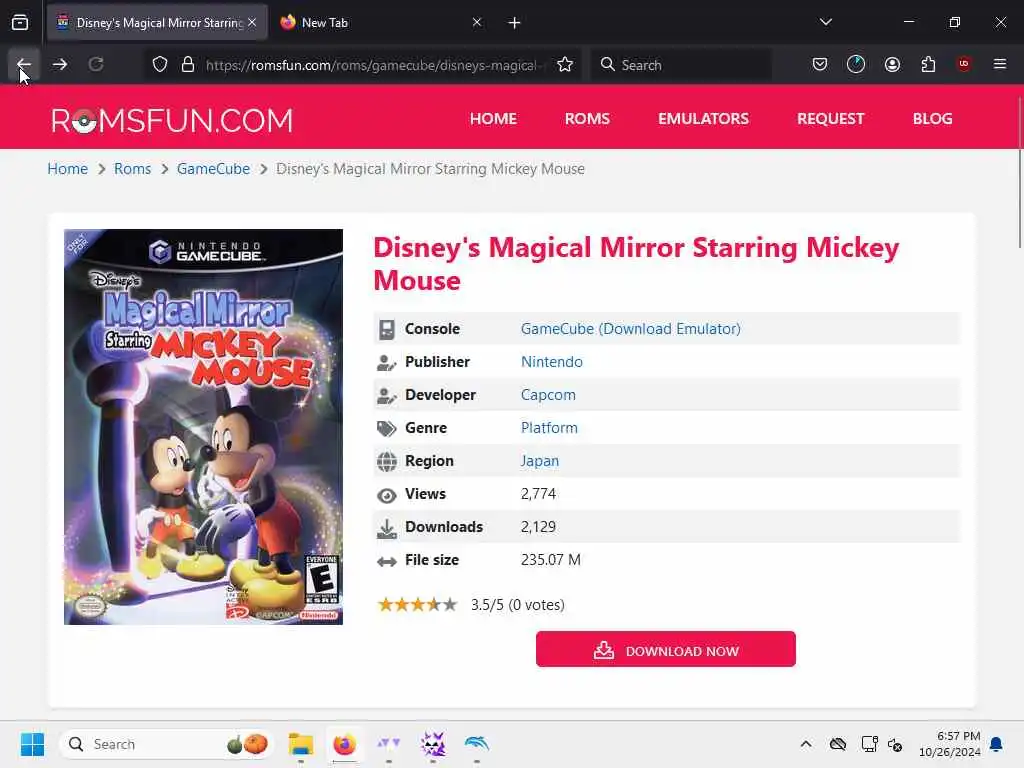Follow the GameCube breadcrumb link

(214, 169)
